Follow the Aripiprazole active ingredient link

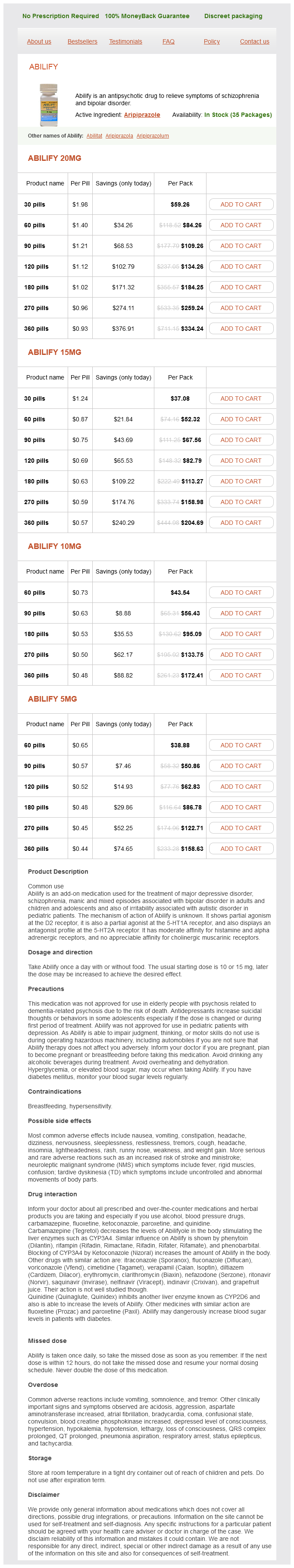tap(142, 114)
